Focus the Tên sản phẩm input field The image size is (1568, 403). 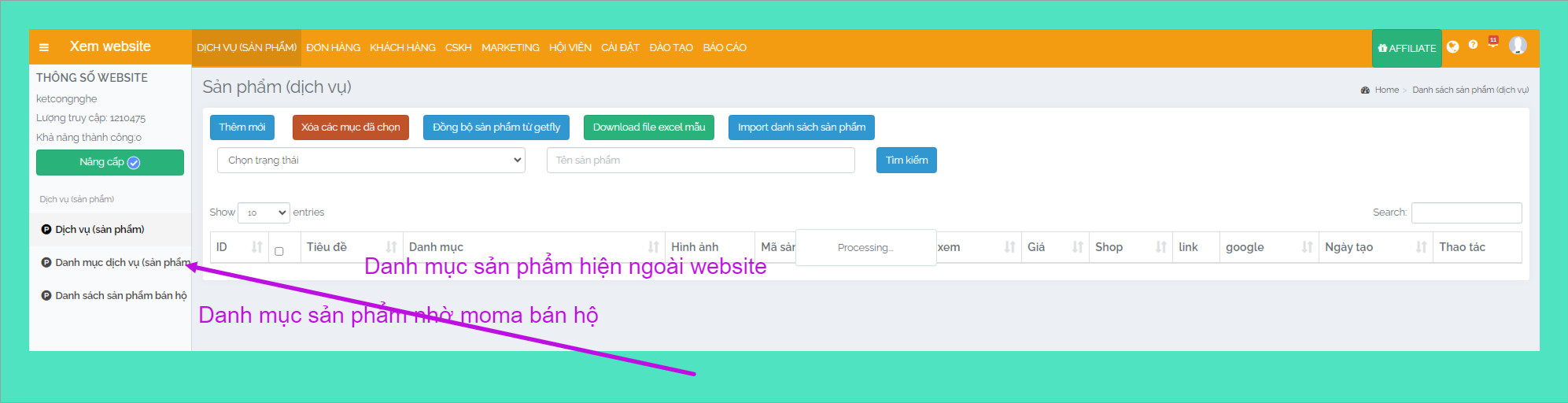coord(700,161)
